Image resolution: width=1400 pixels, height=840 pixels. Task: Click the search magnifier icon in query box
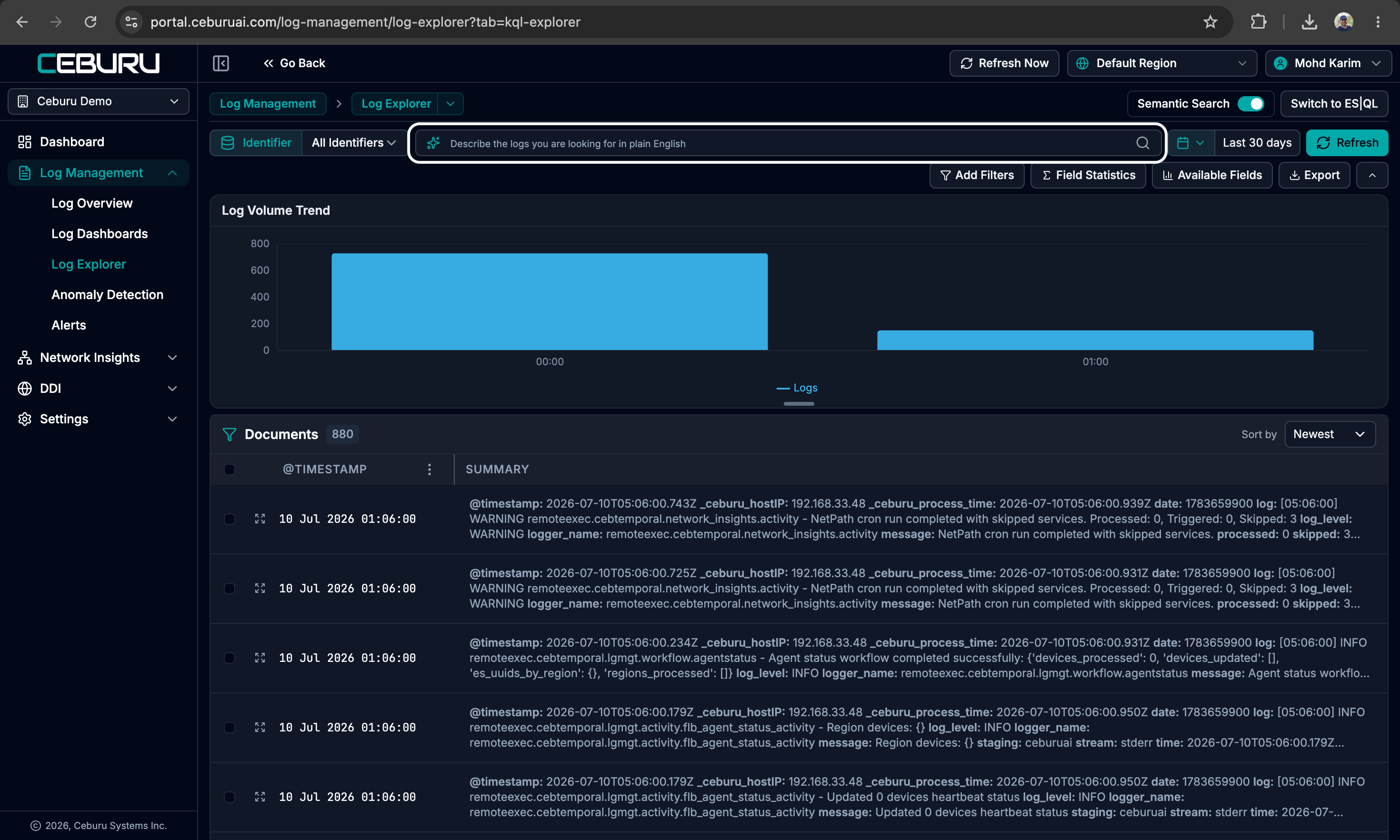click(x=1142, y=143)
